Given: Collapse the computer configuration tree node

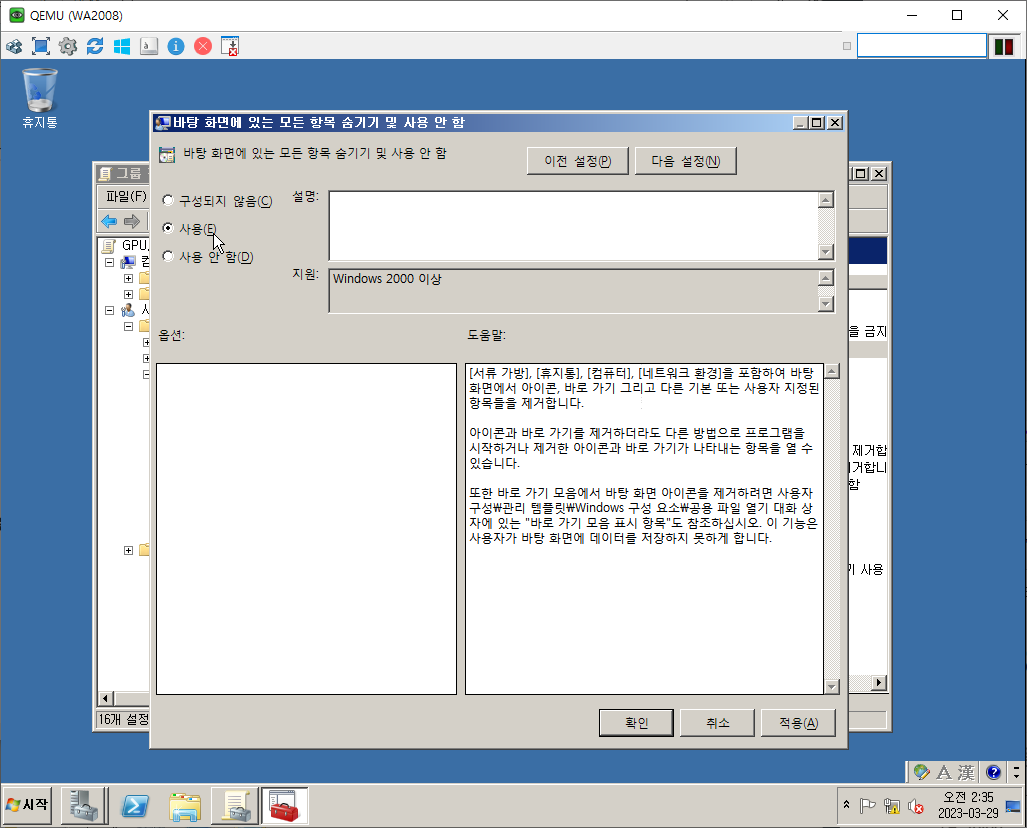Looking at the screenshot, I should pyautogui.click(x=110, y=262).
